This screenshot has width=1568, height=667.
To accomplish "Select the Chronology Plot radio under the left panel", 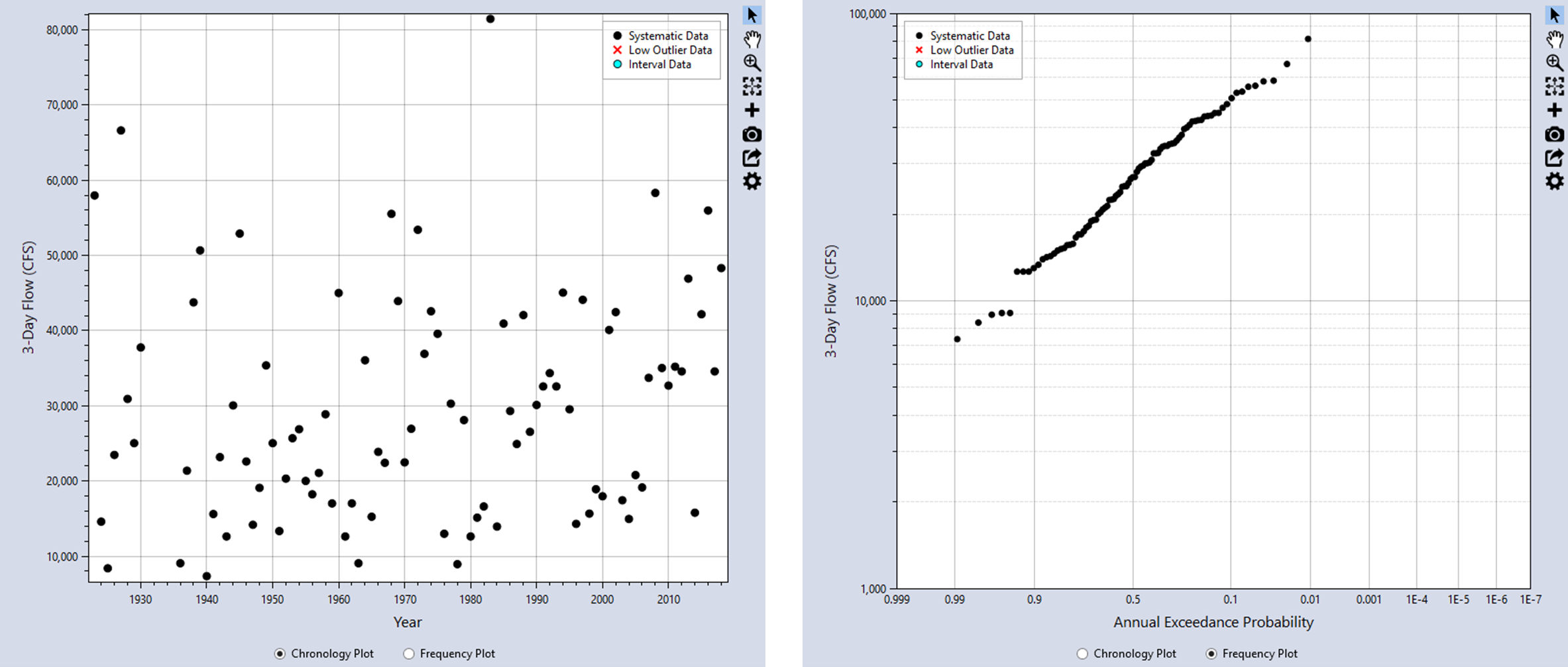I will [x=281, y=653].
